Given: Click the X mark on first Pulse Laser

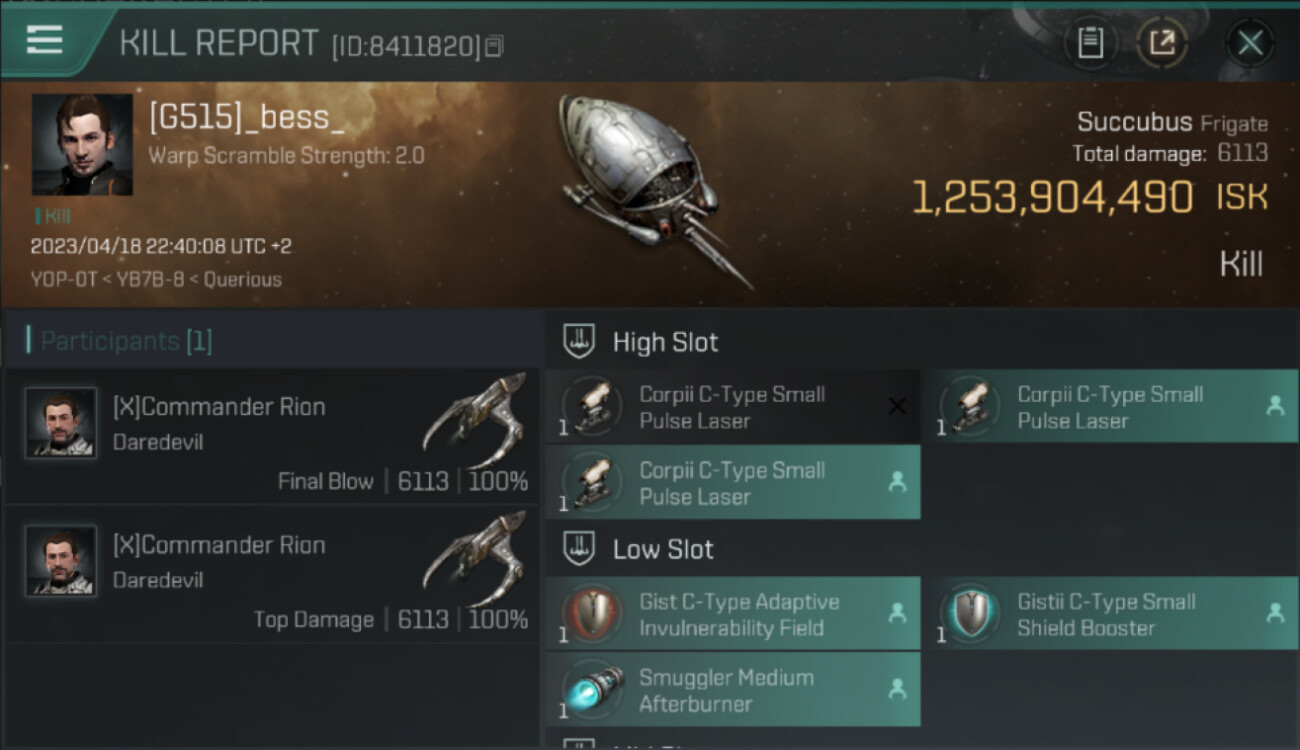Looking at the screenshot, I should 897,406.
